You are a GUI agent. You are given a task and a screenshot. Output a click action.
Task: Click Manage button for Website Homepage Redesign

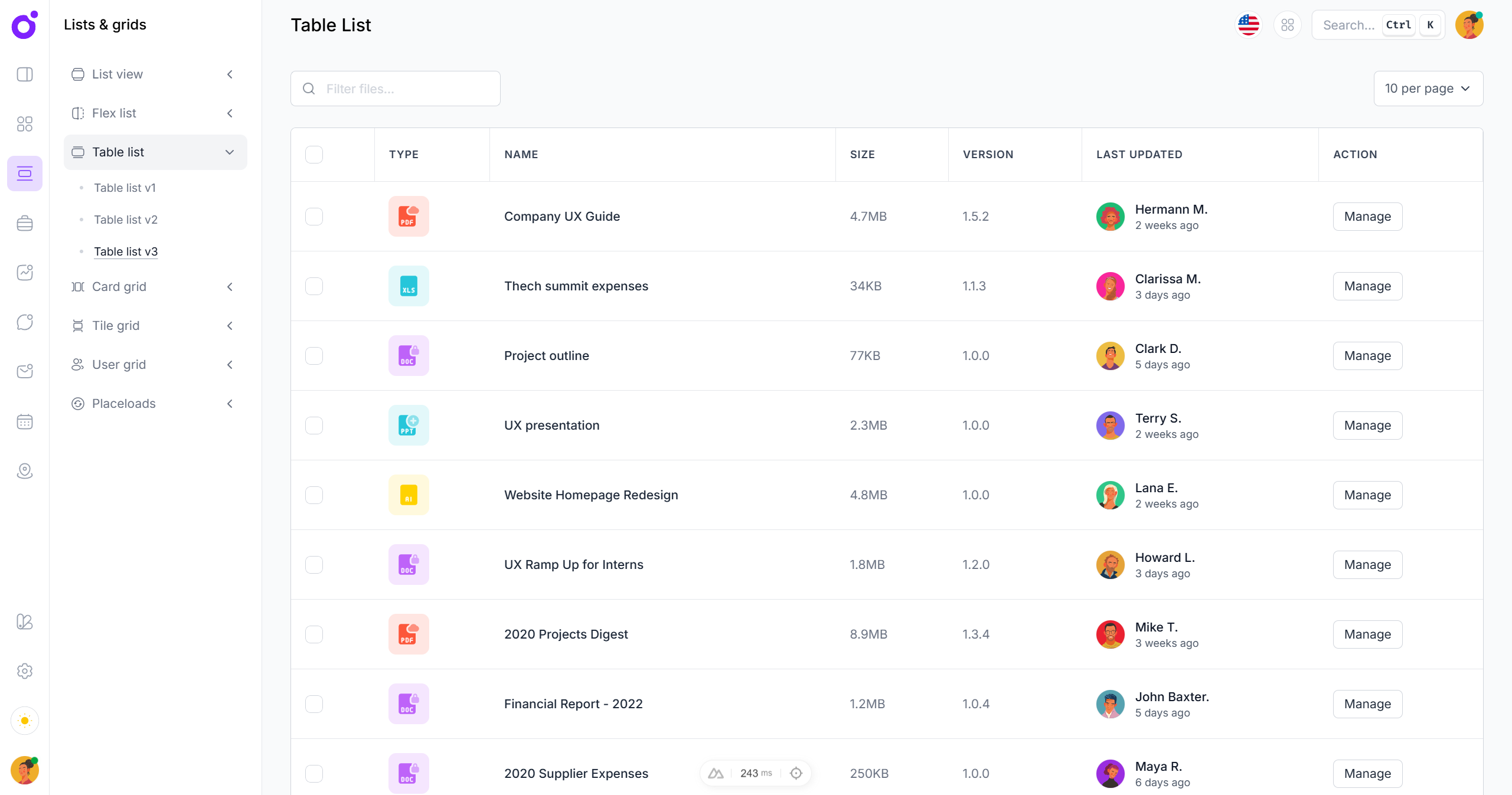[x=1367, y=495]
